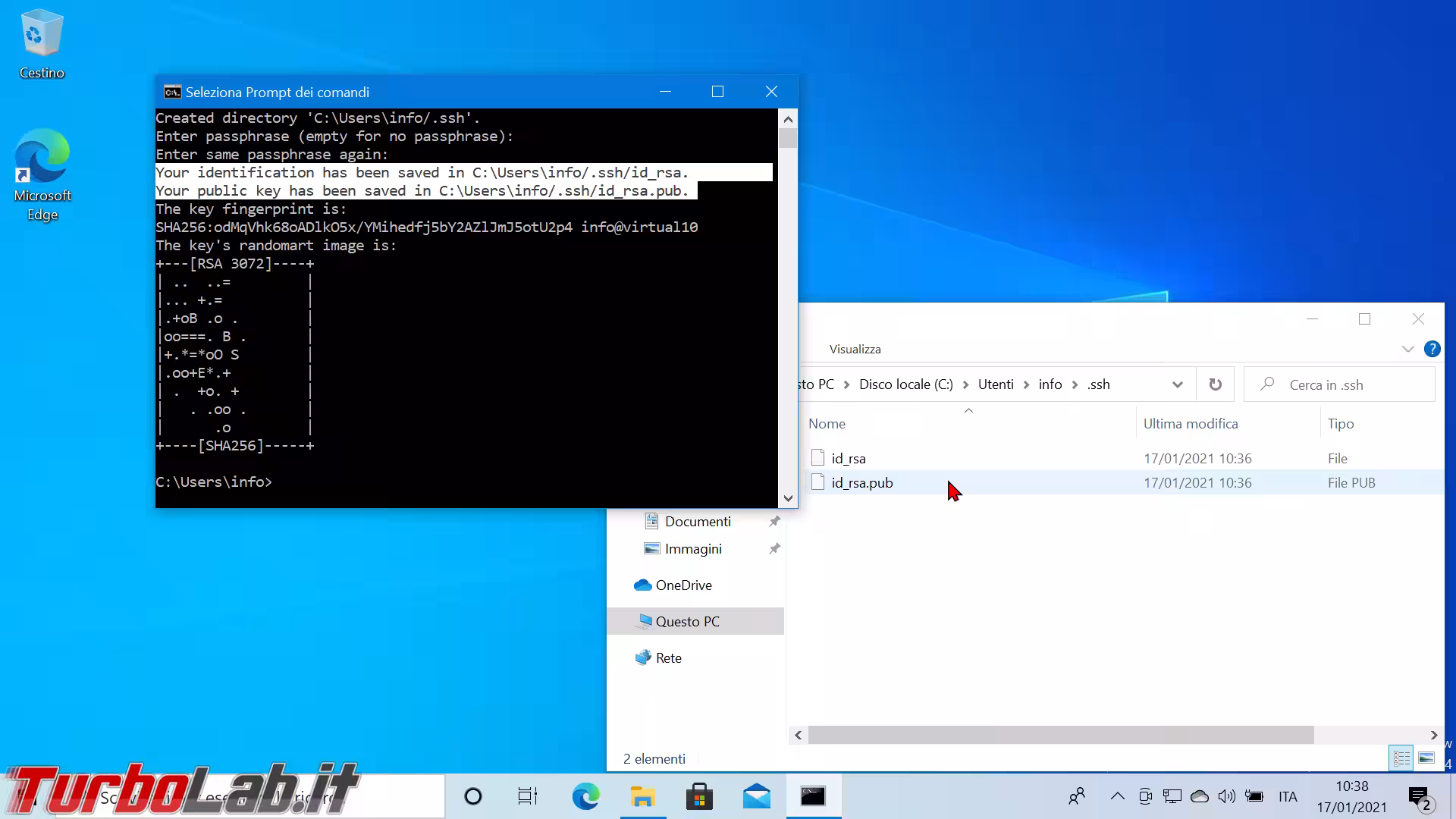Expand the ribbon chevron in Explorer
Image resolution: width=1456 pixels, height=819 pixels.
(1407, 349)
